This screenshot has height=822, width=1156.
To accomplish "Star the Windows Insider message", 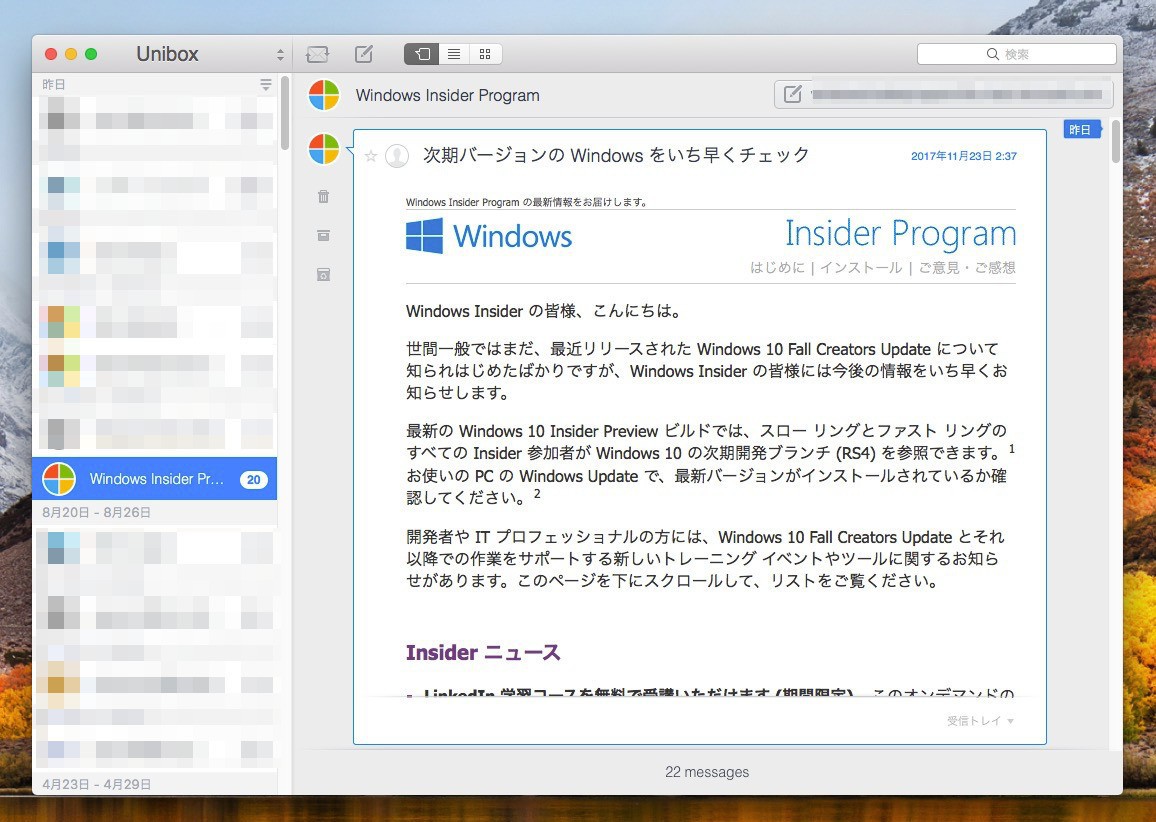I will [x=371, y=156].
